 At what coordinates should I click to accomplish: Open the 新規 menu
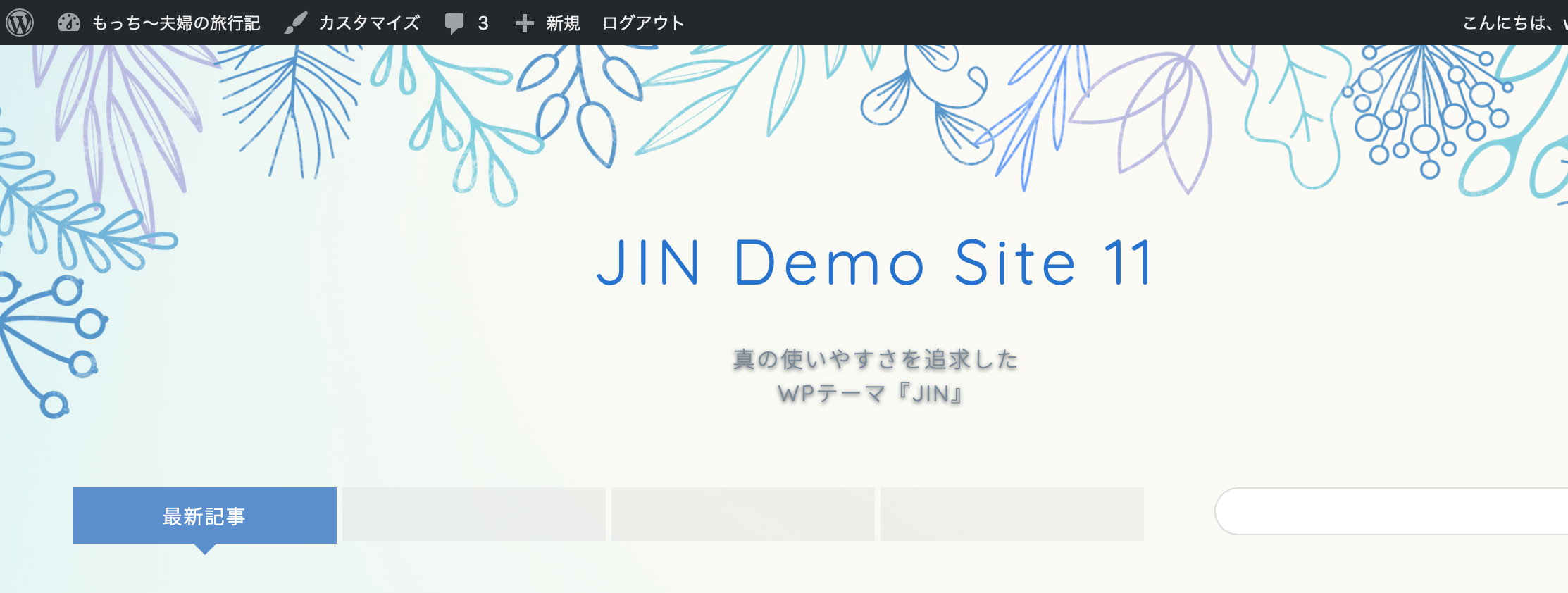click(563, 23)
